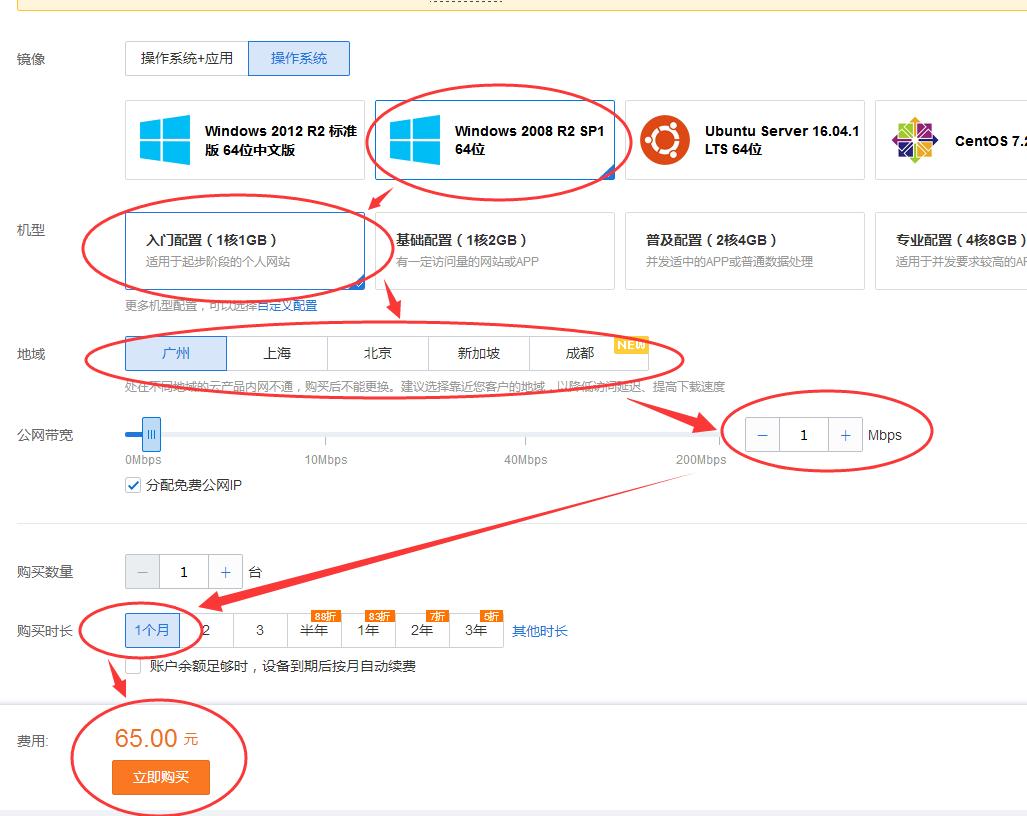Select 基础配置 (1核2GB) machine type
1027x816 pixels.
495,251
